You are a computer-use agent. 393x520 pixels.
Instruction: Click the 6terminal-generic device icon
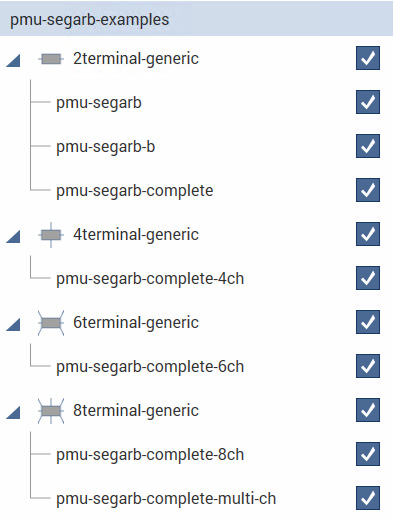pyautogui.click(x=51, y=323)
